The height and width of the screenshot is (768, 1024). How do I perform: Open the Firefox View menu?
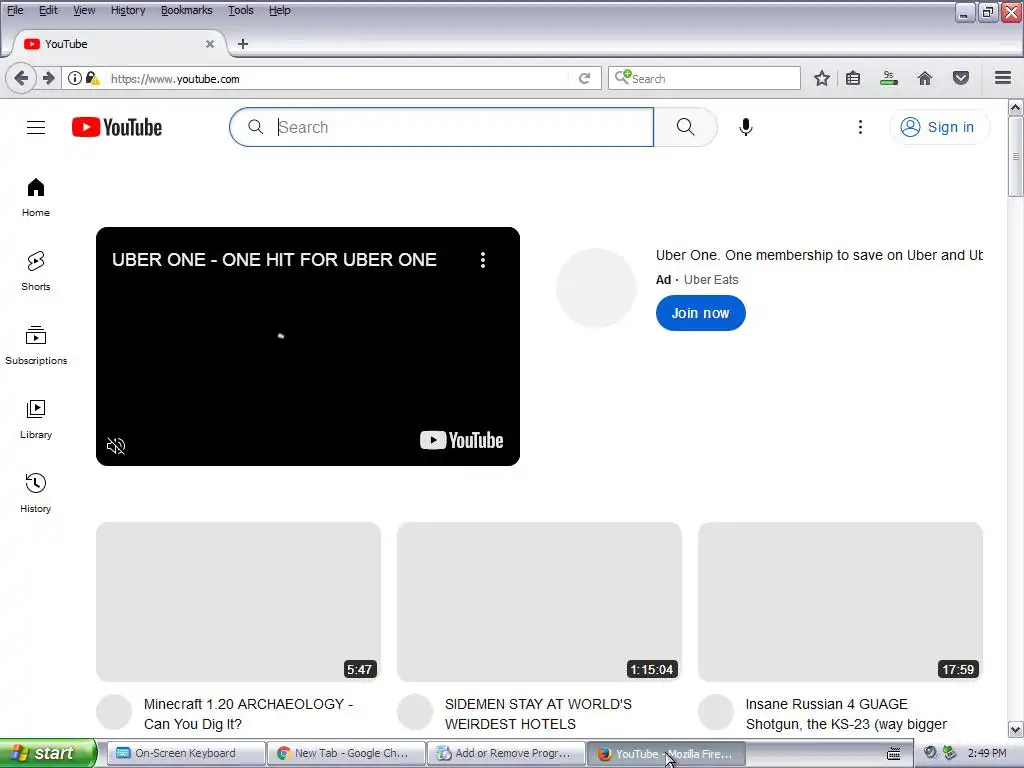click(x=84, y=10)
